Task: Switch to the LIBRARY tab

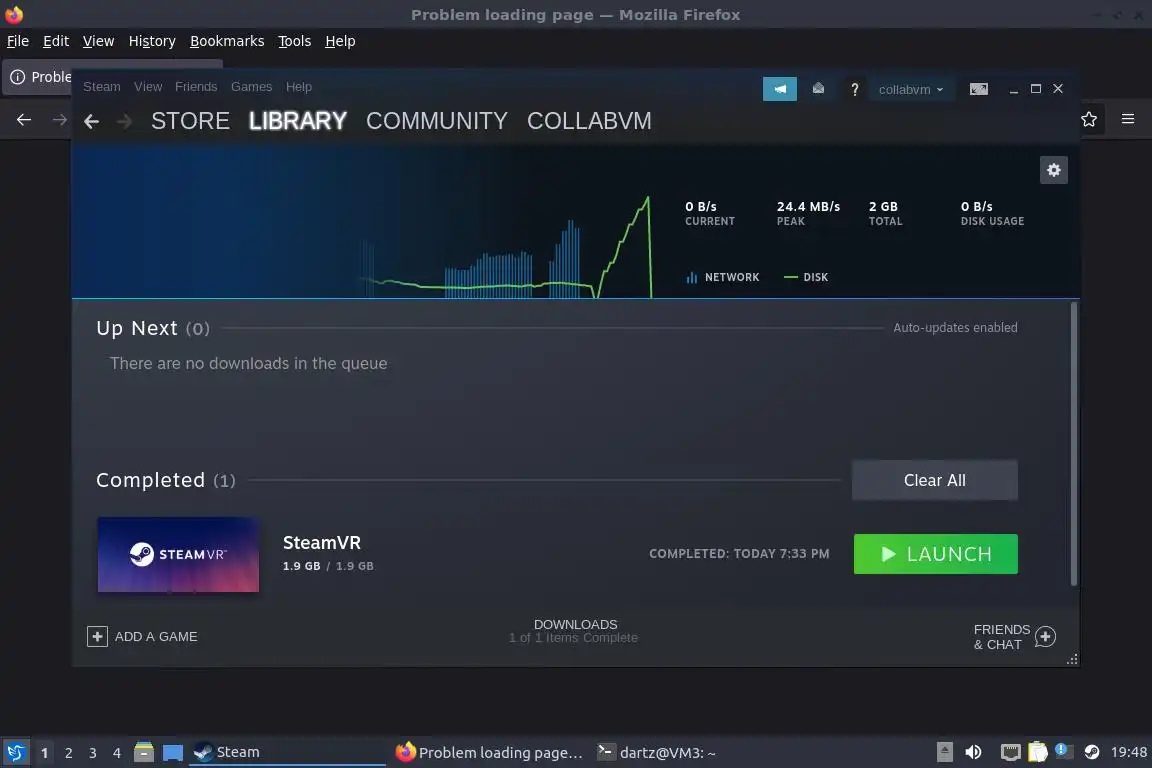Action: tap(298, 121)
